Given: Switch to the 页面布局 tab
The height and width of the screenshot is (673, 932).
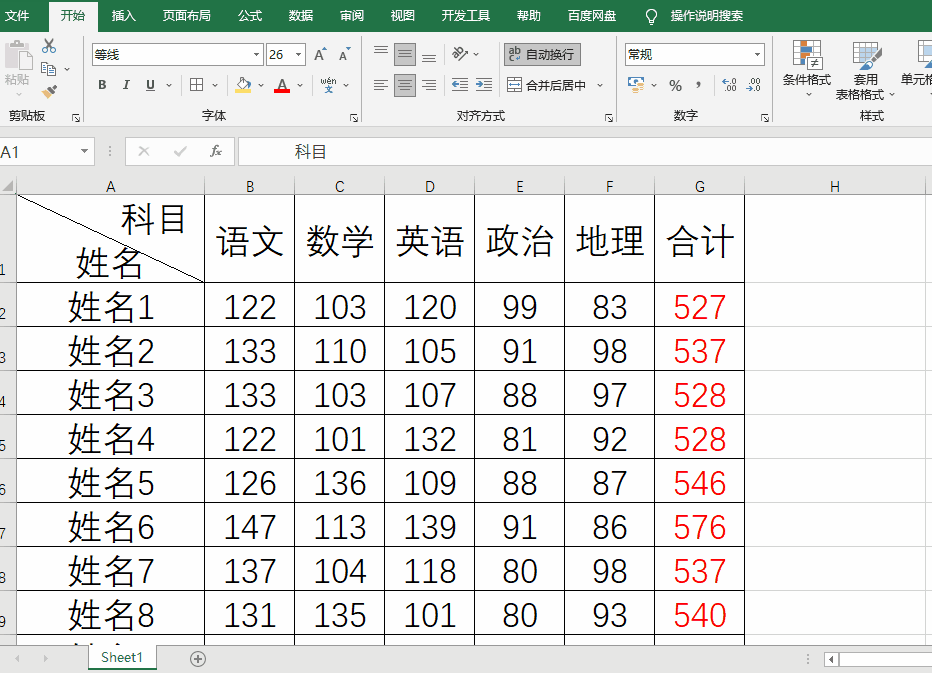Looking at the screenshot, I should point(187,15).
